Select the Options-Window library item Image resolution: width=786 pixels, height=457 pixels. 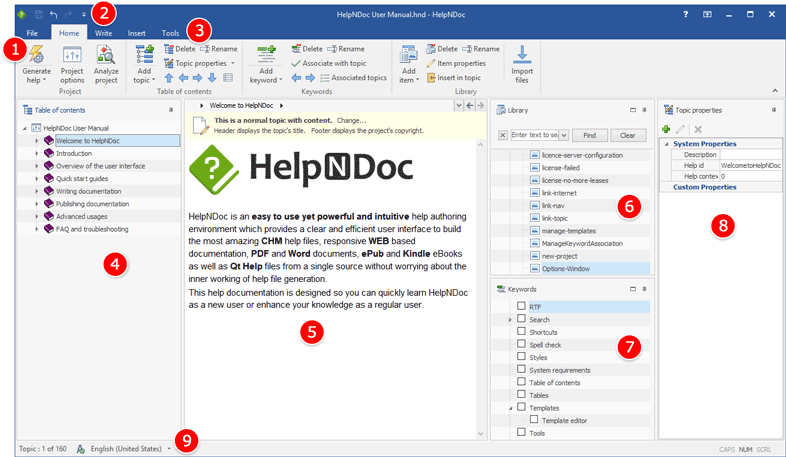pos(565,269)
